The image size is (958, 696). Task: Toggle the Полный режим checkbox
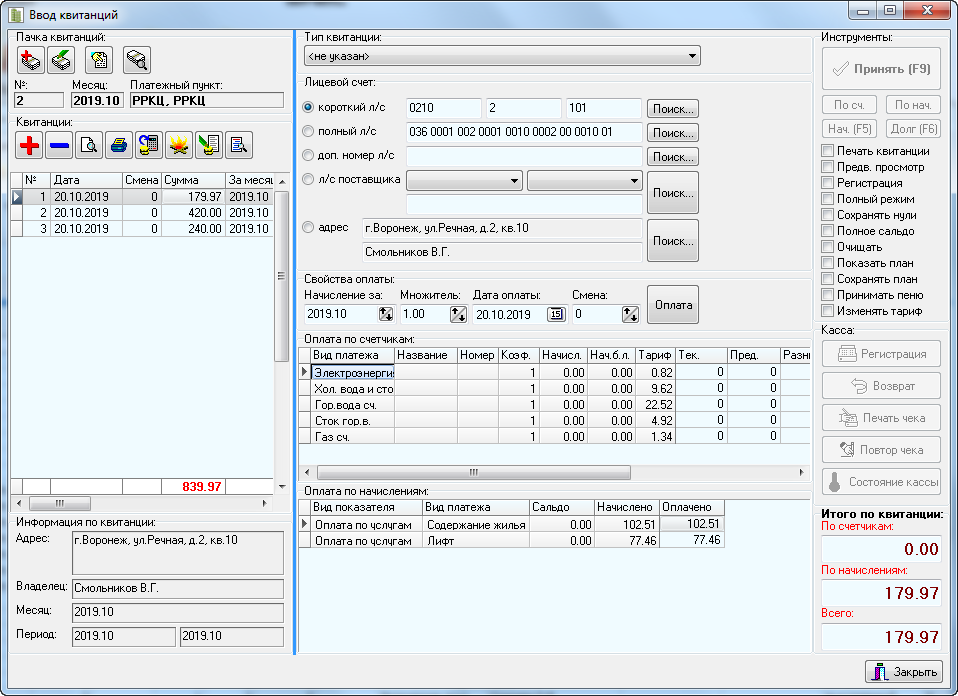(x=827, y=199)
